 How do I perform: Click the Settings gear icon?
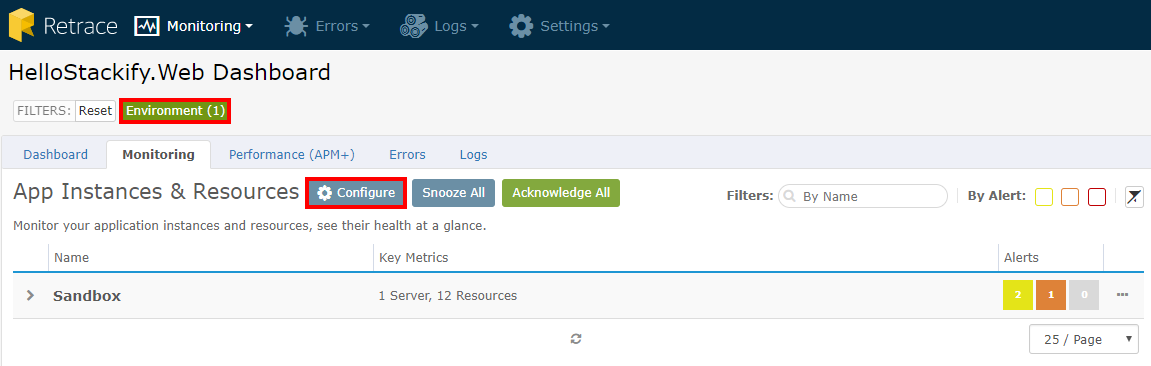click(521, 26)
